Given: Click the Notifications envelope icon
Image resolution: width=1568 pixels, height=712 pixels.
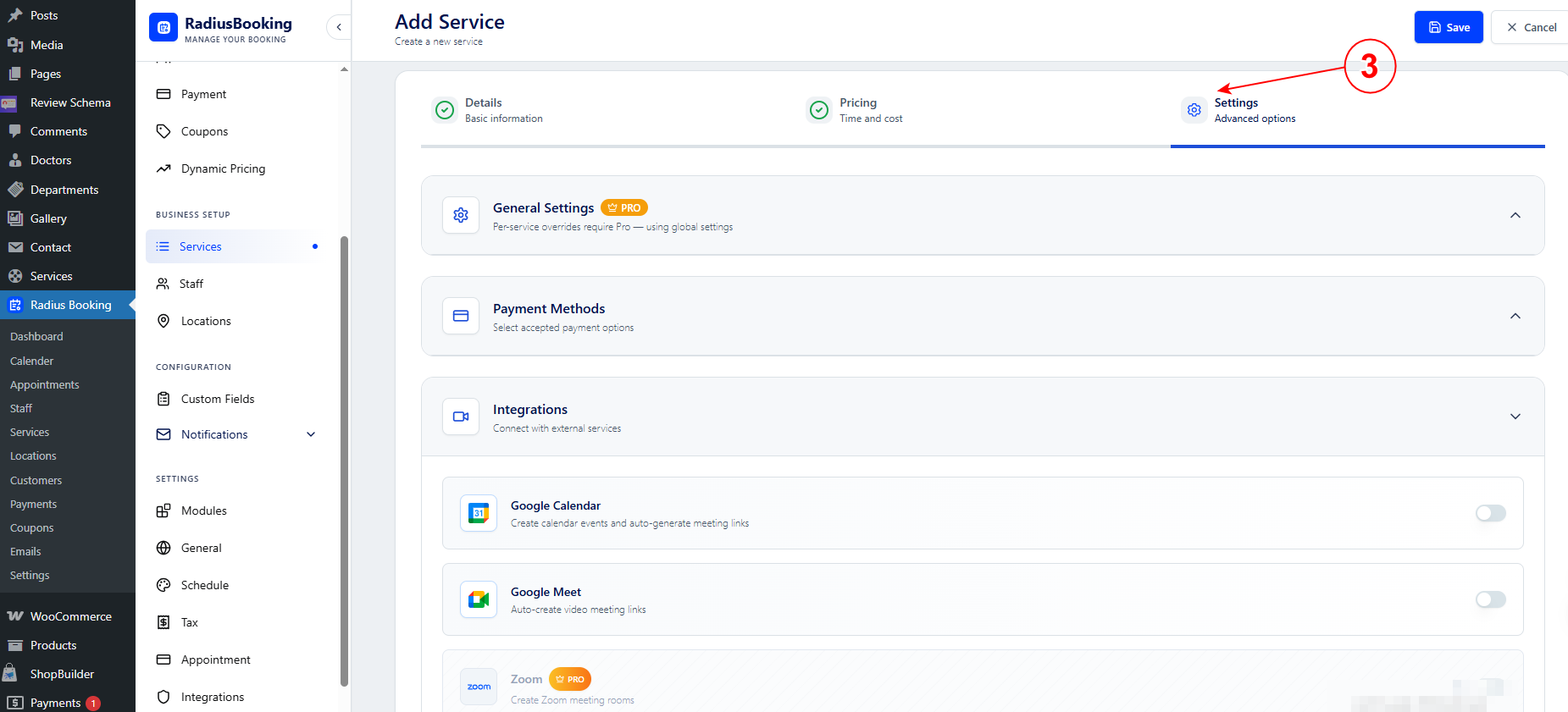Looking at the screenshot, I should (x=163, y=434).
